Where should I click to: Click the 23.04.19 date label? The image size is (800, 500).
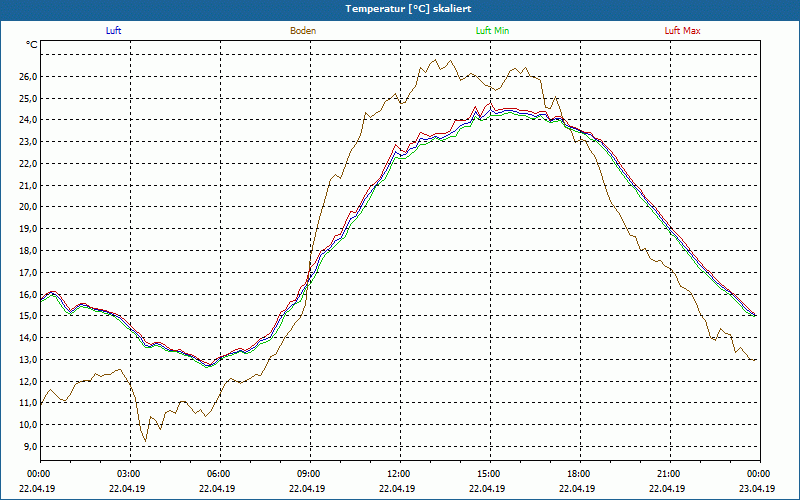pyautogui.click(x=757, y=488)
